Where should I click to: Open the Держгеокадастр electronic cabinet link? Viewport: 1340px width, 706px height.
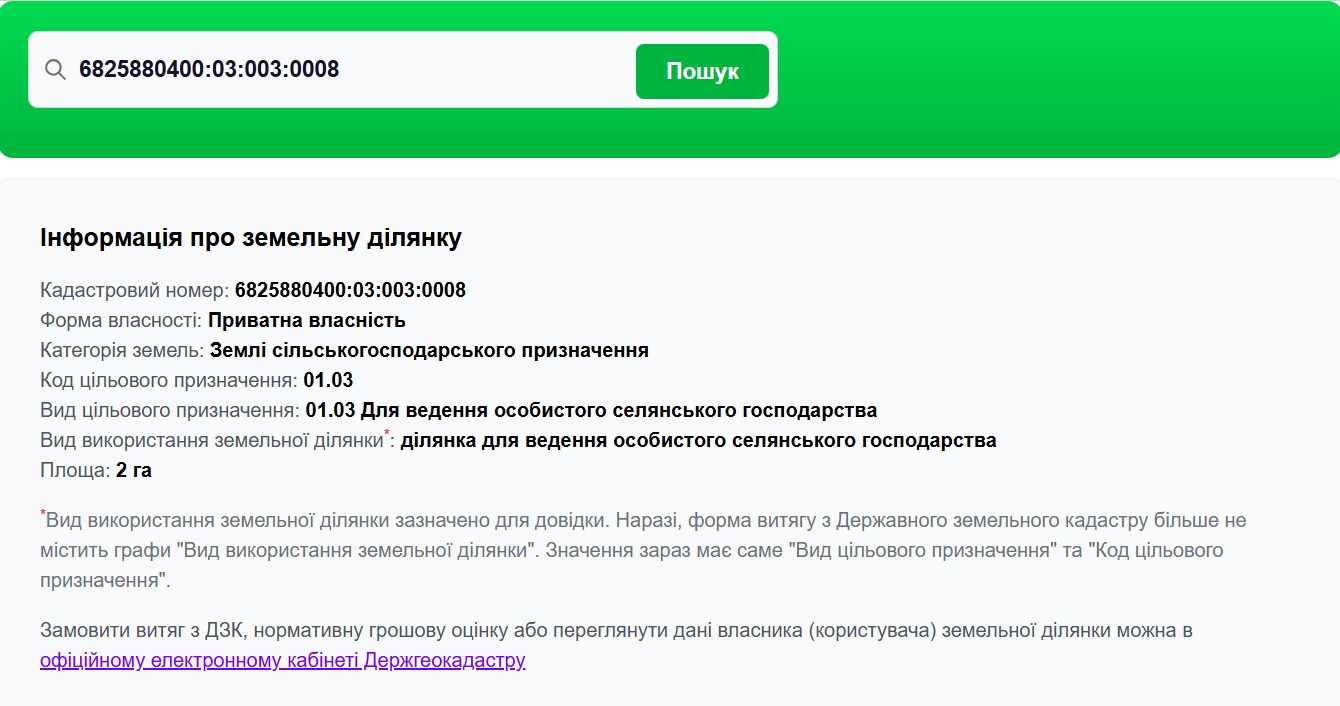click(x=282, y=661)
